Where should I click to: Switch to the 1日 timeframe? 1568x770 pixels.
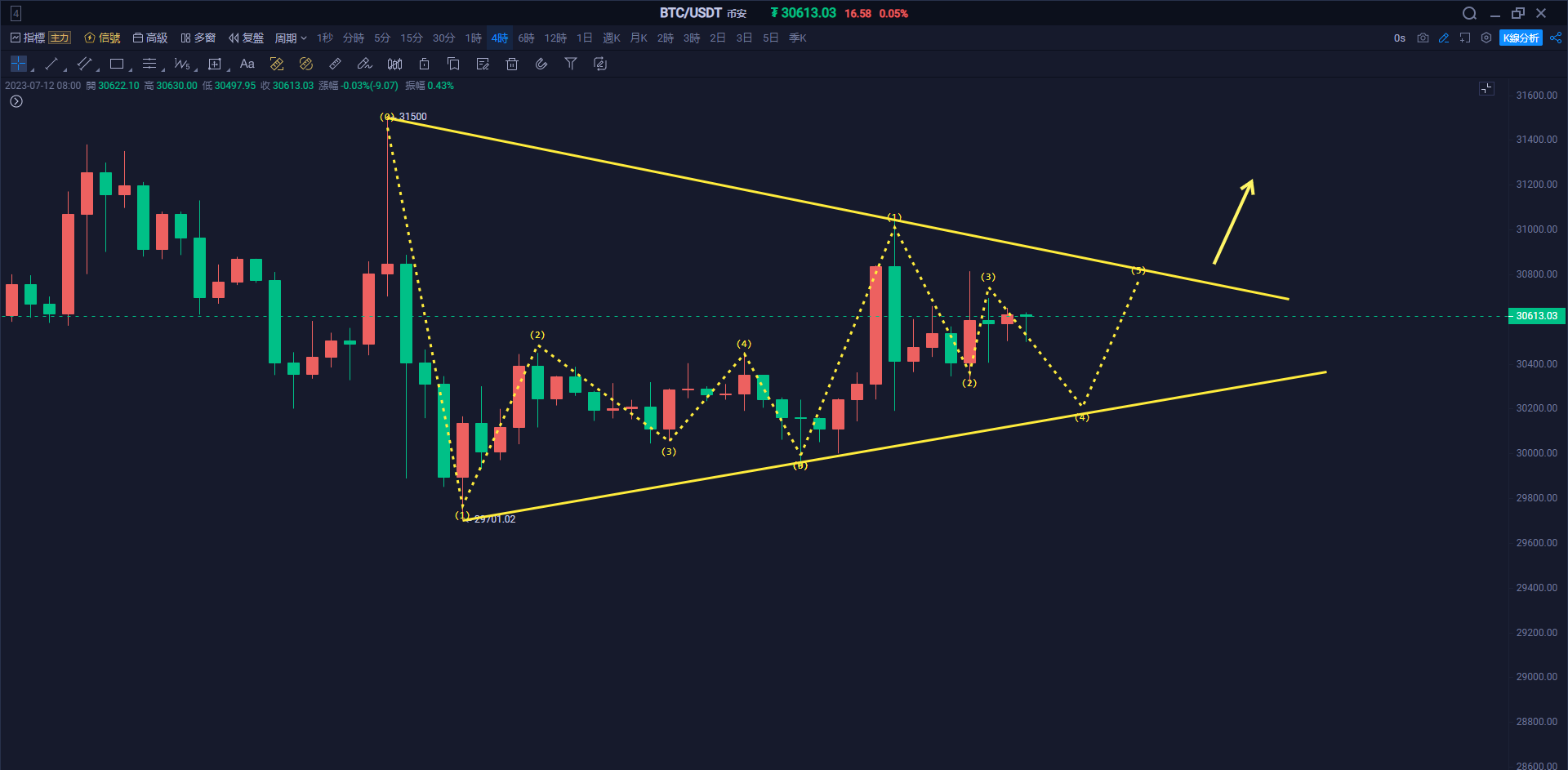point(585,38)
